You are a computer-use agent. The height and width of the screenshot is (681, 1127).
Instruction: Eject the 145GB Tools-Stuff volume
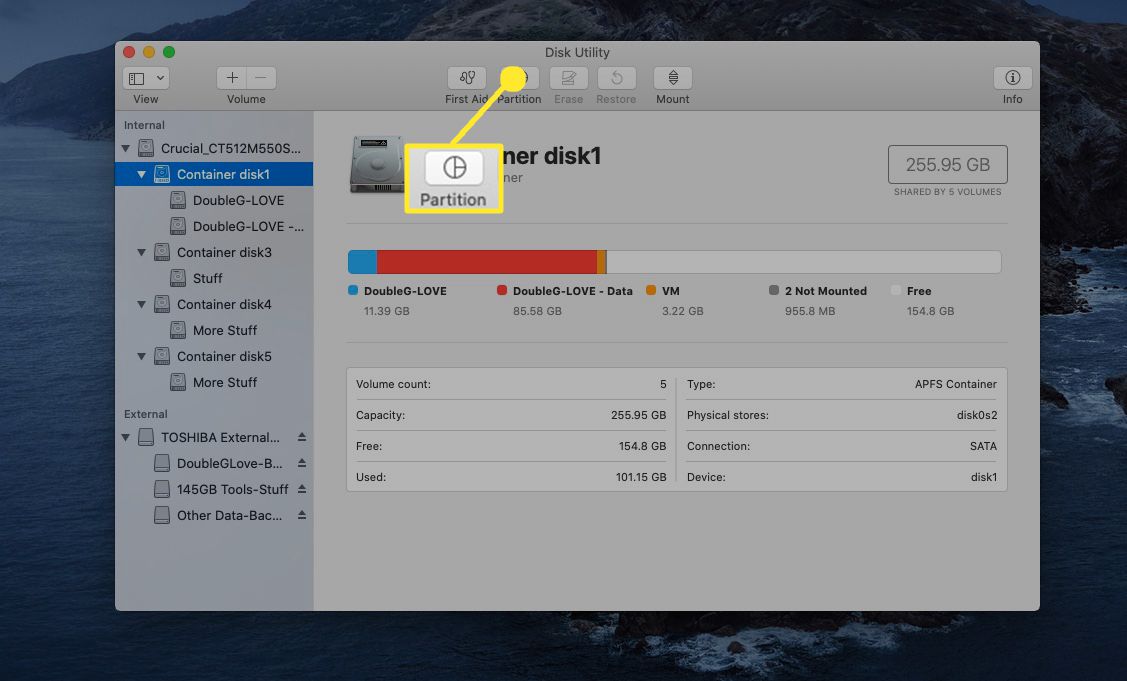[x=302, y=490]
